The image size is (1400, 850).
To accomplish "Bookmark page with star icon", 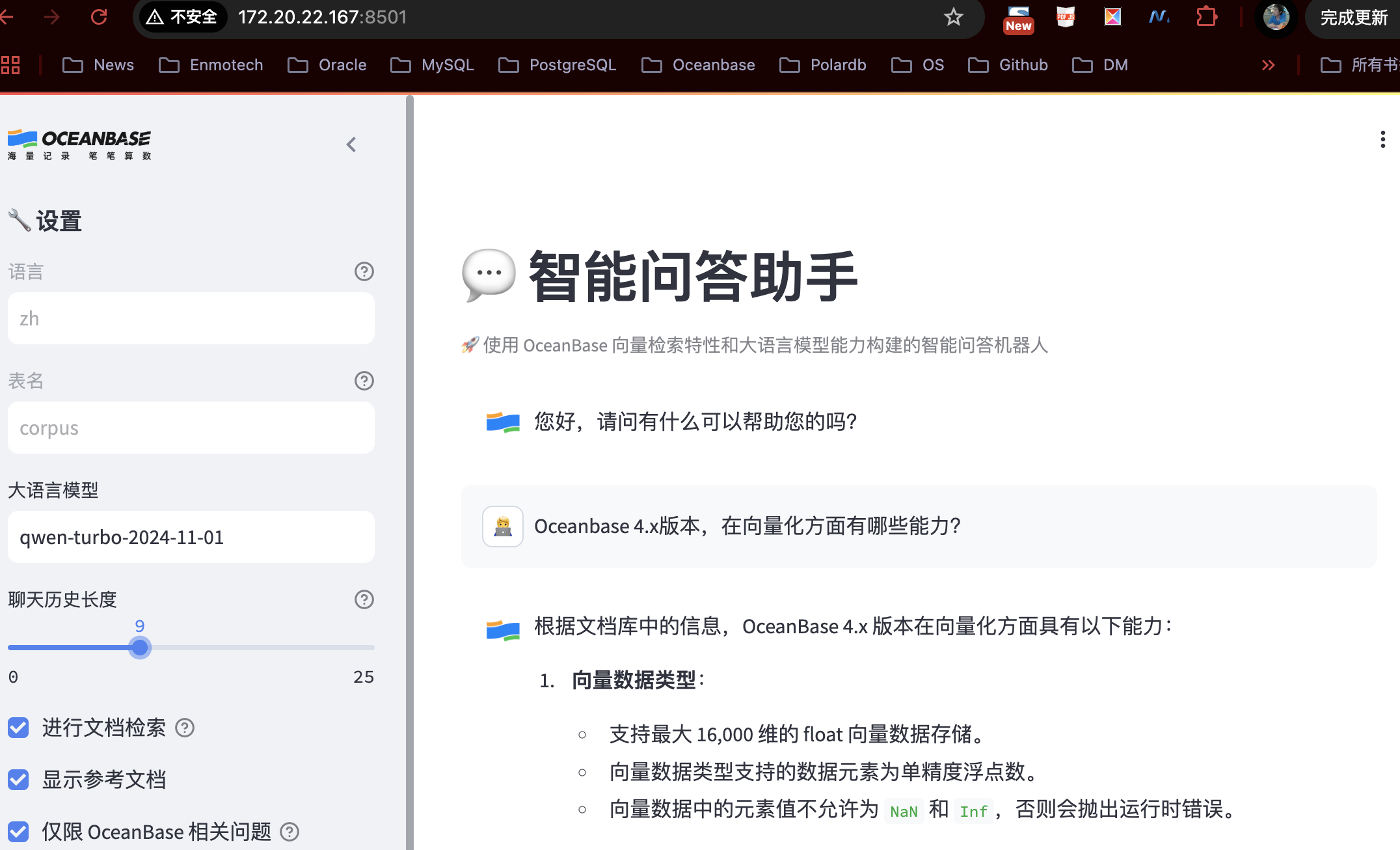I will point(953,17).
